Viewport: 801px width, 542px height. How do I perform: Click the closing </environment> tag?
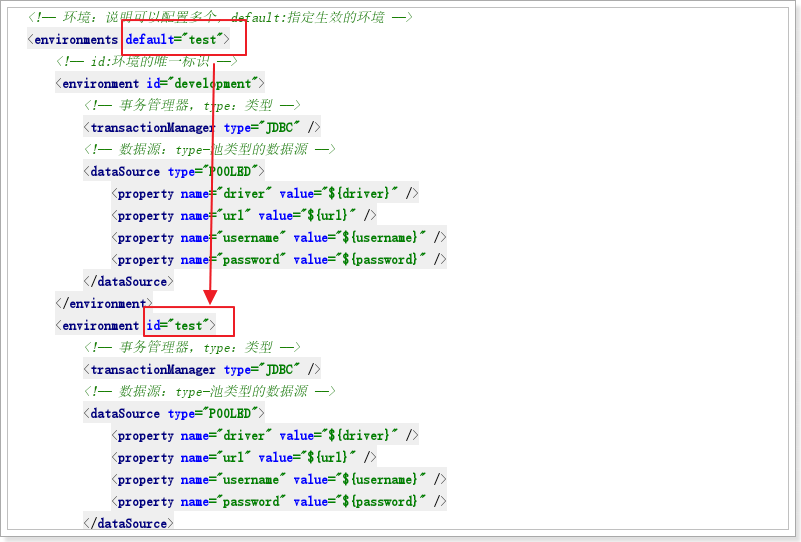104,304
